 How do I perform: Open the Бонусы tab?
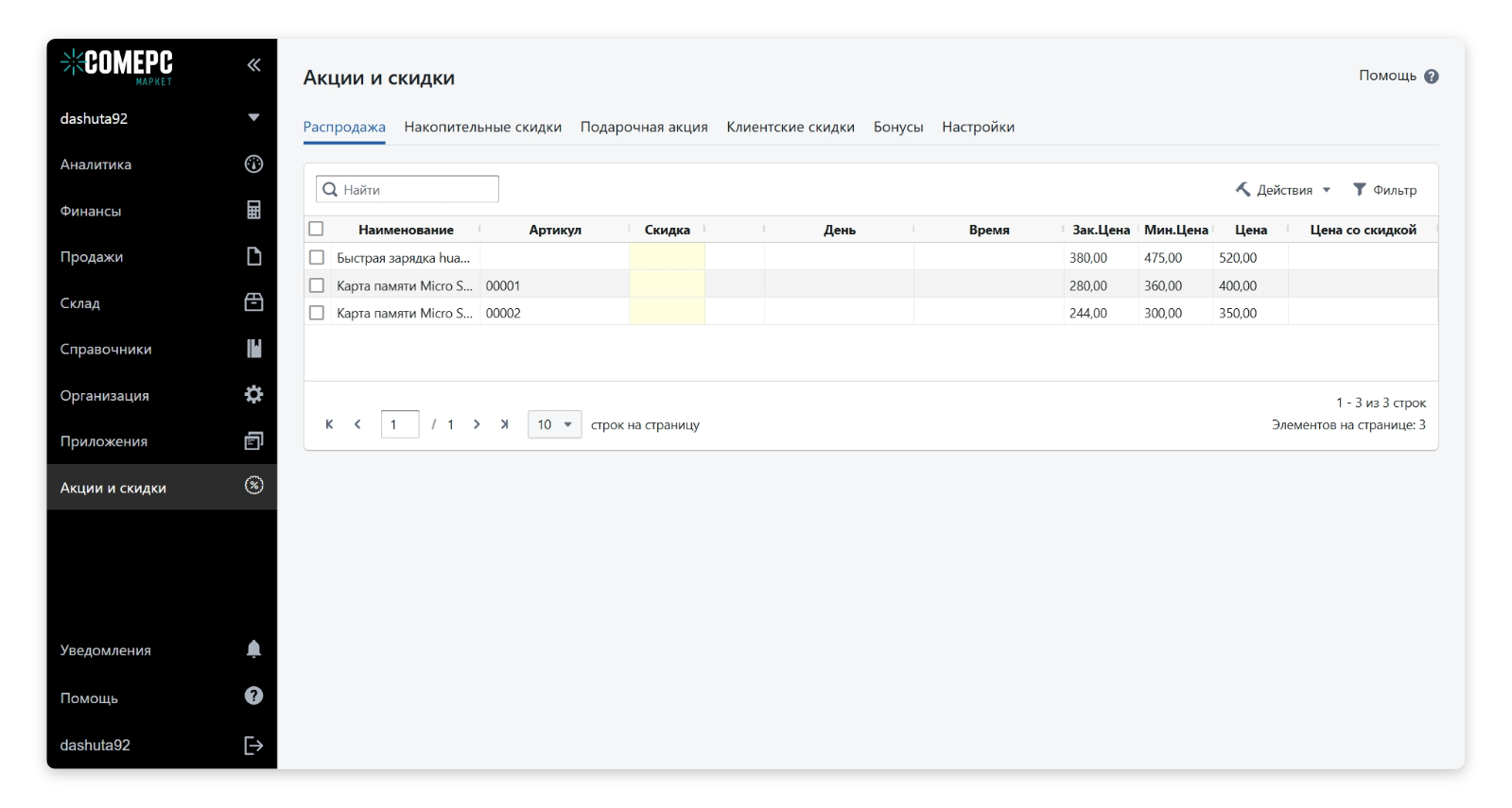[897, 128]
